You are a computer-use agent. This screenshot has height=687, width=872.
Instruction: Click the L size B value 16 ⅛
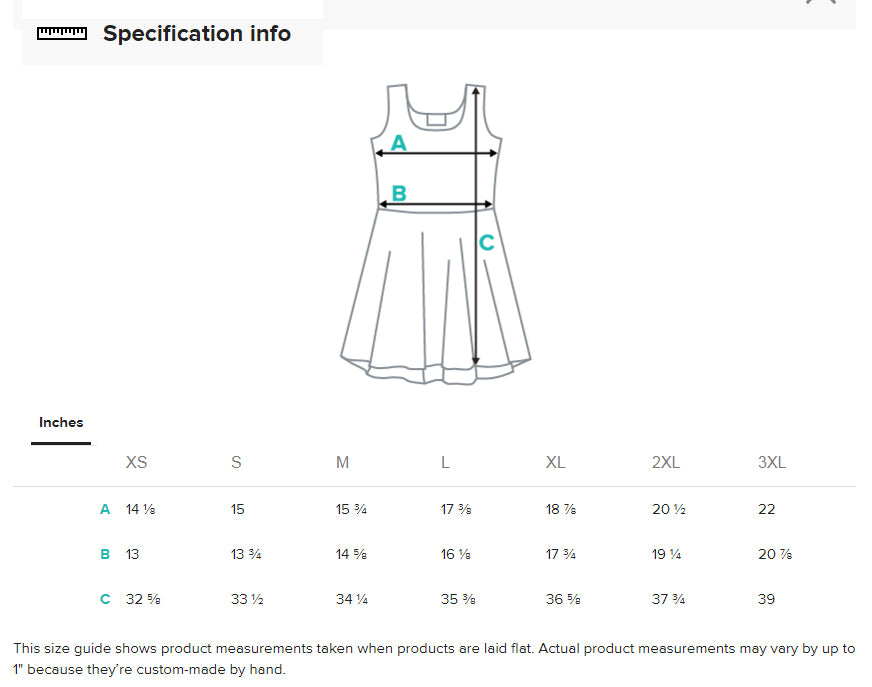456,554
